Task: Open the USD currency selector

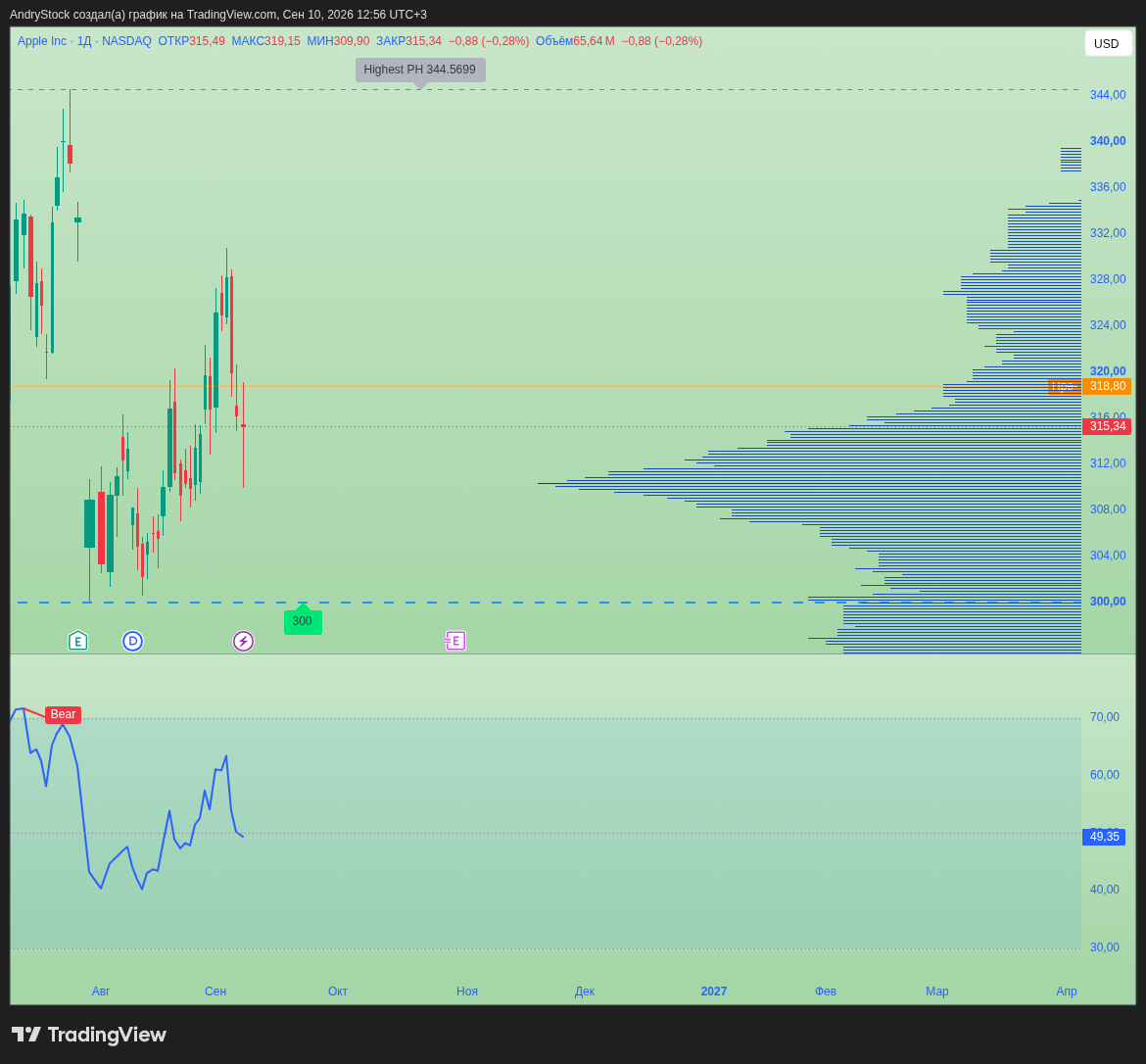Action: pyautogui.click(x=1107, y=44)
